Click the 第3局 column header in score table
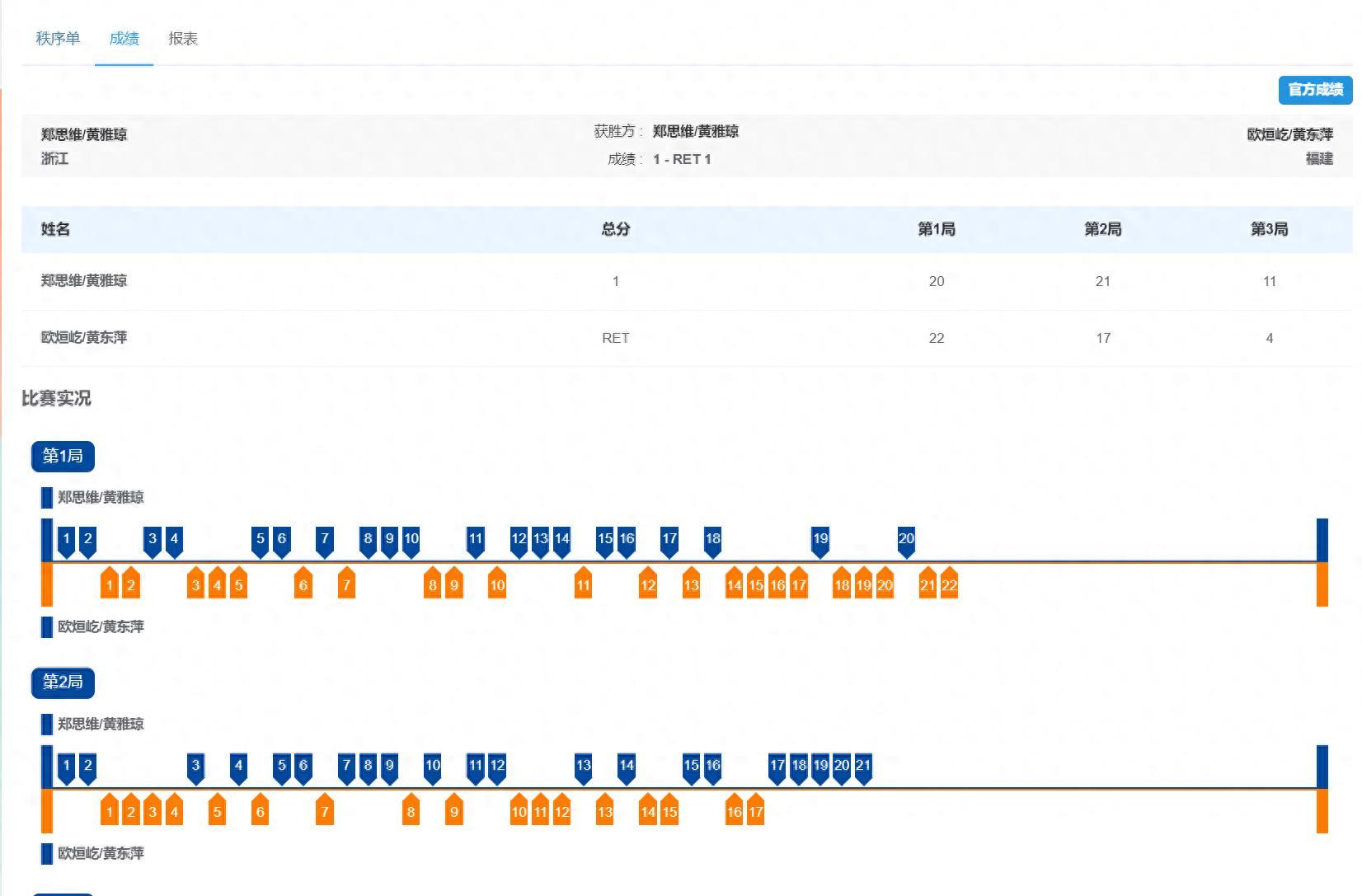Screen dimensions: 1362x896 coord(1269,229)
